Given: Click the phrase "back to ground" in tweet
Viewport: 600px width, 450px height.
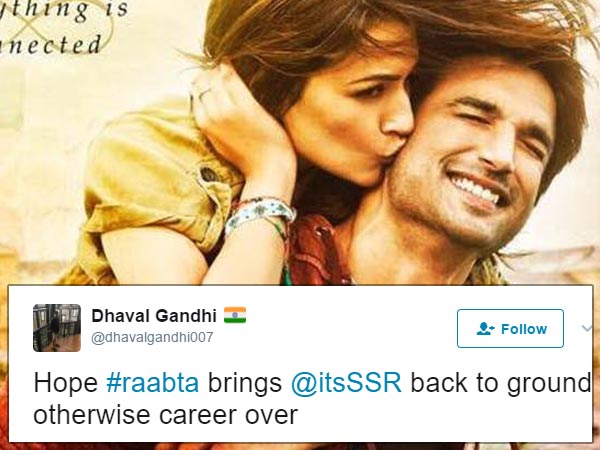Looking at the screenshot, I should click(x=501, y=384).
